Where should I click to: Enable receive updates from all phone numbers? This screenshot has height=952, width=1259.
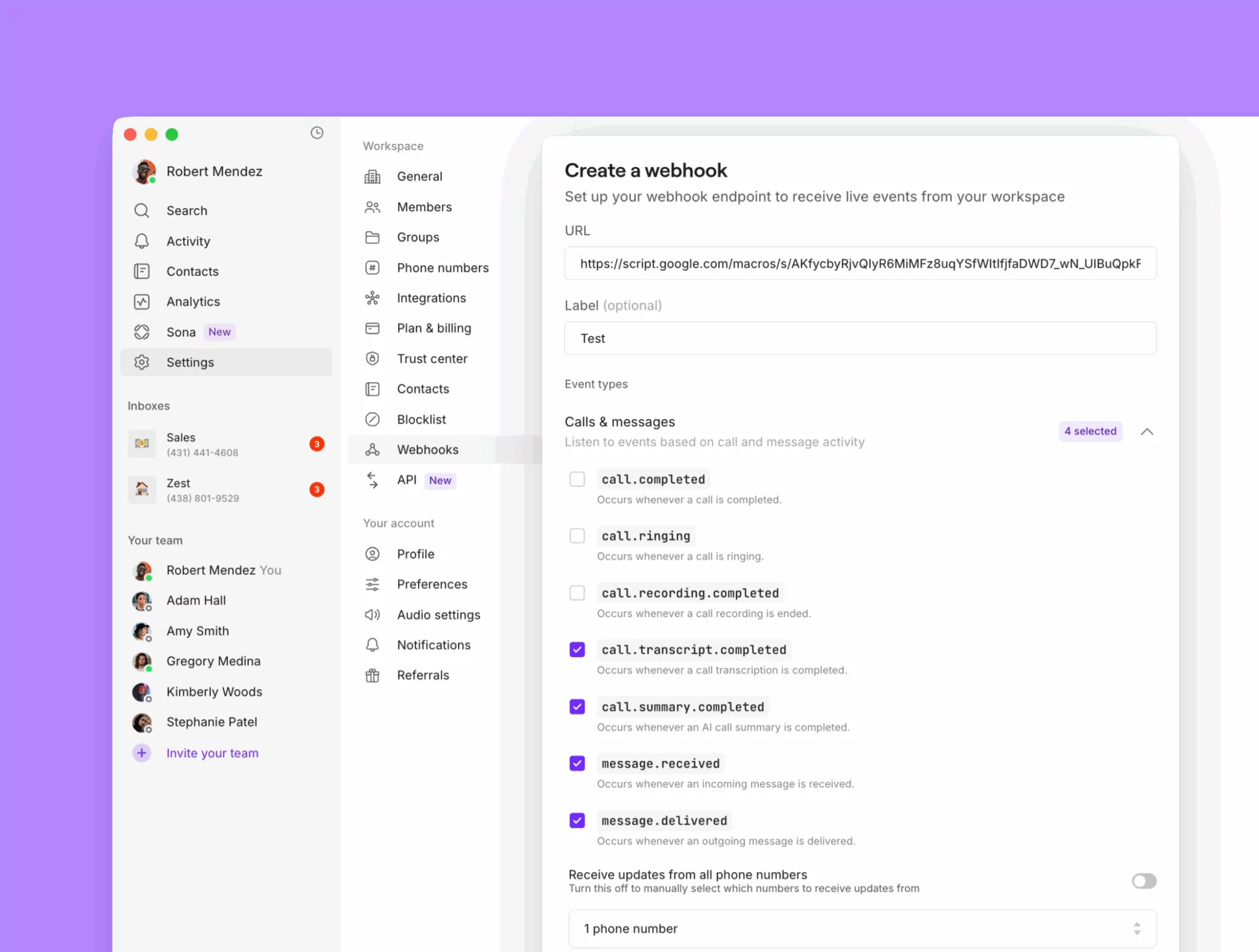1144,881
